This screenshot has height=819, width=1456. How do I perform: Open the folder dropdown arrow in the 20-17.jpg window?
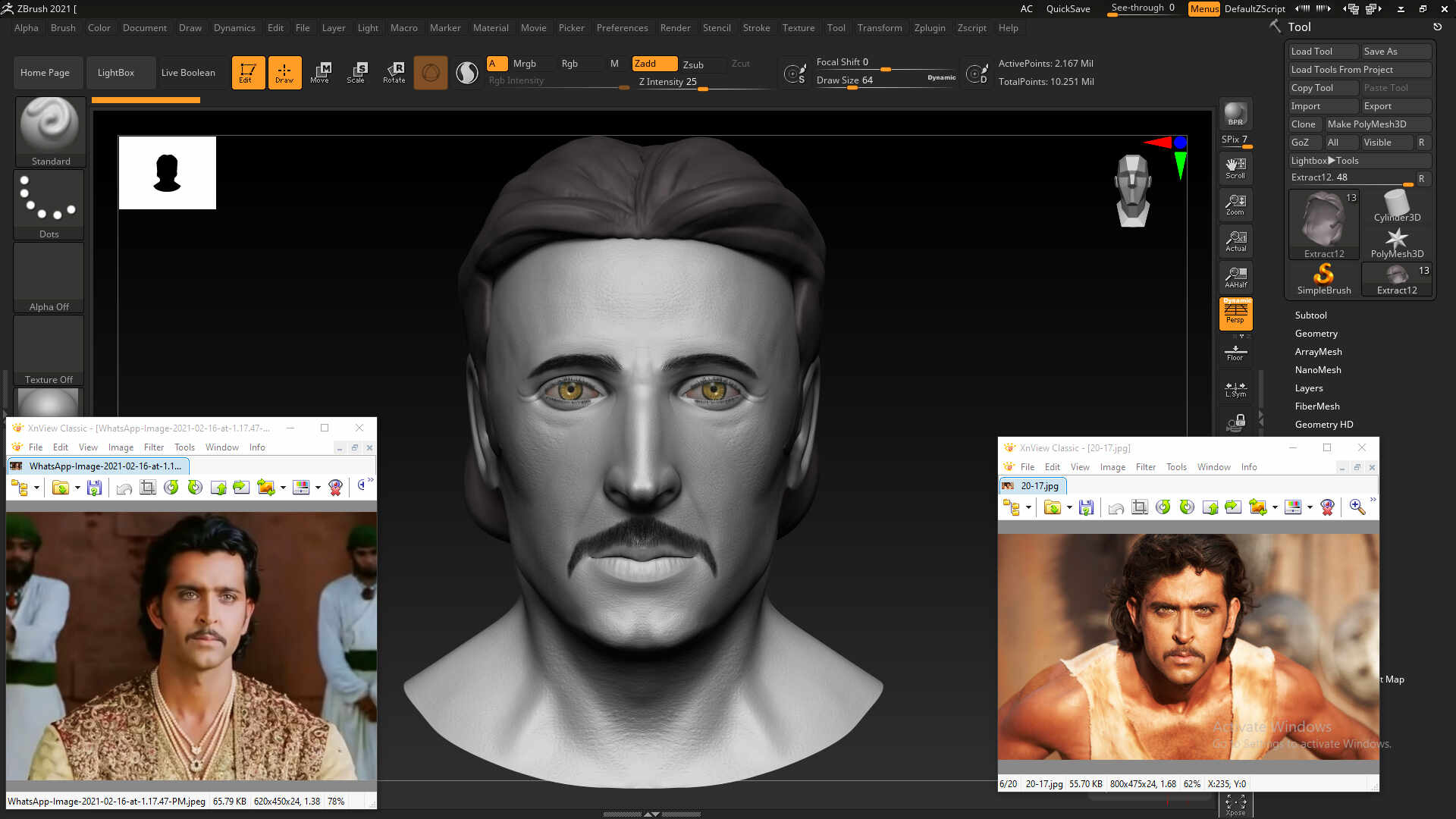pyautogui.click(x=1069, y=507)
